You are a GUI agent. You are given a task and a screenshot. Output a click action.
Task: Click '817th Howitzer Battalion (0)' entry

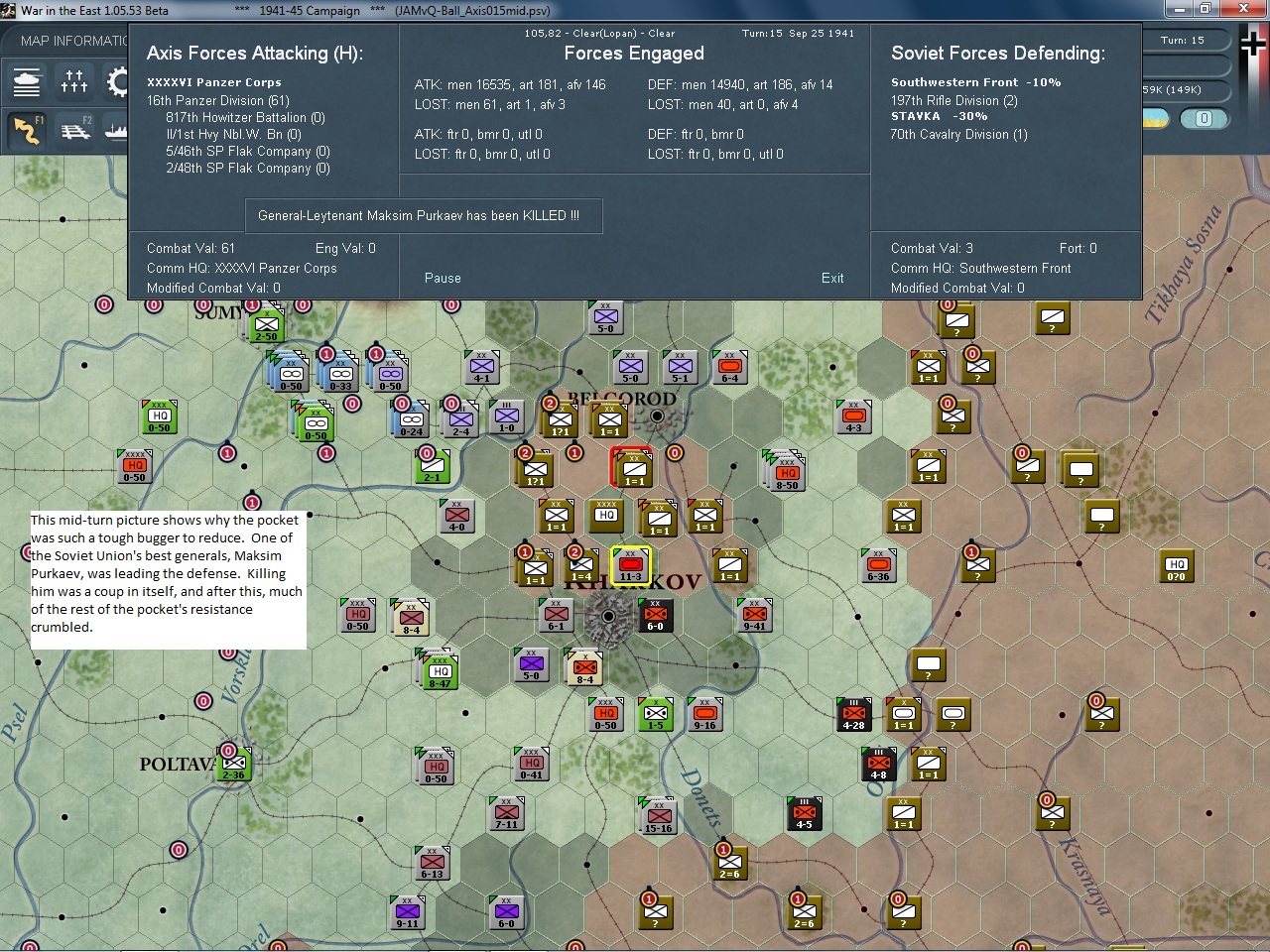[245, 117]
